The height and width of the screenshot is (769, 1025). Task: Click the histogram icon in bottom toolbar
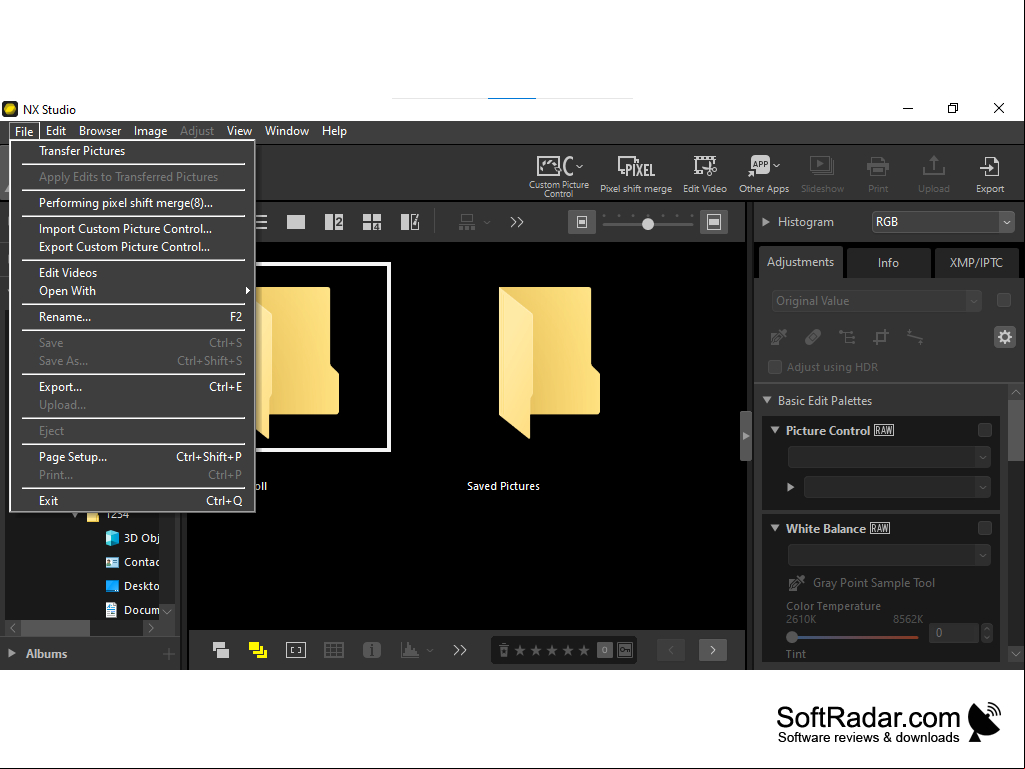coord(410,650)
